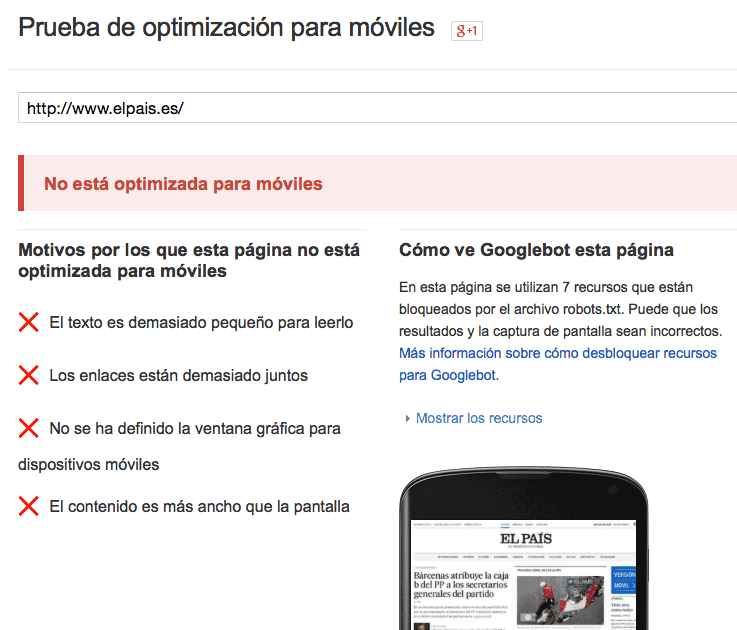Viewport: 737px width, 630px height.
Task: Click the phone preview screenshot of El País
Action: click(523, 575)
